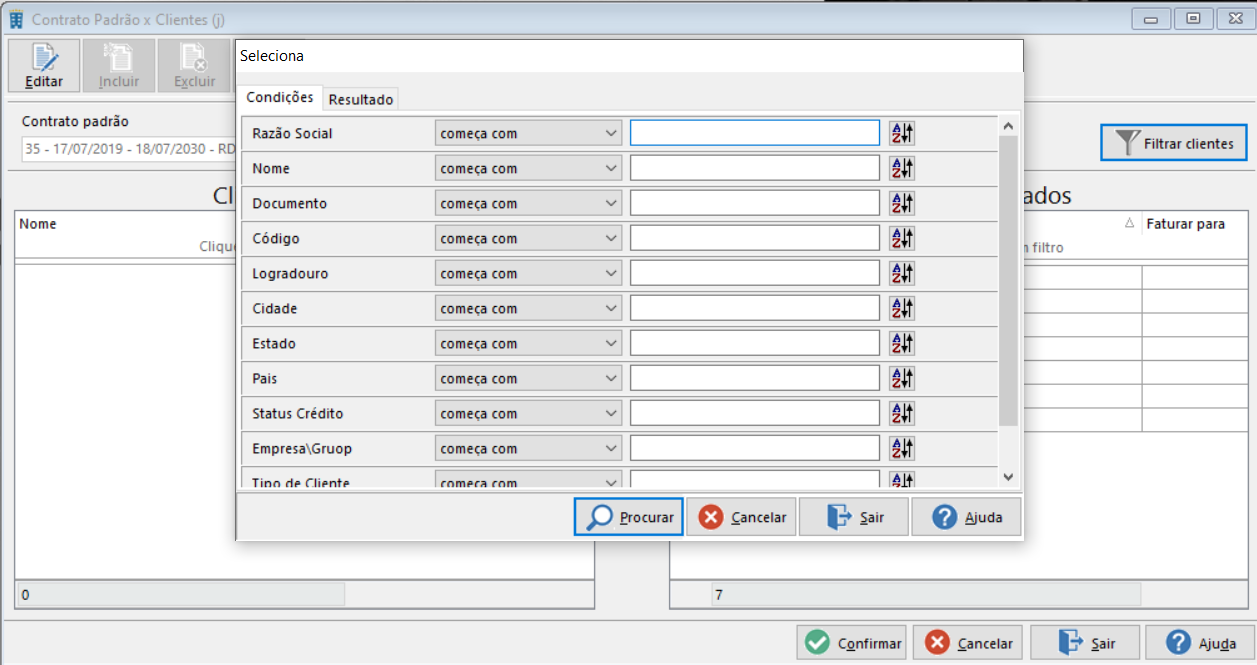The height and width of the screenshot is (665, 1257).
Task: Click the conditions list scroll-down arrow
Action: coord(1008,477)
